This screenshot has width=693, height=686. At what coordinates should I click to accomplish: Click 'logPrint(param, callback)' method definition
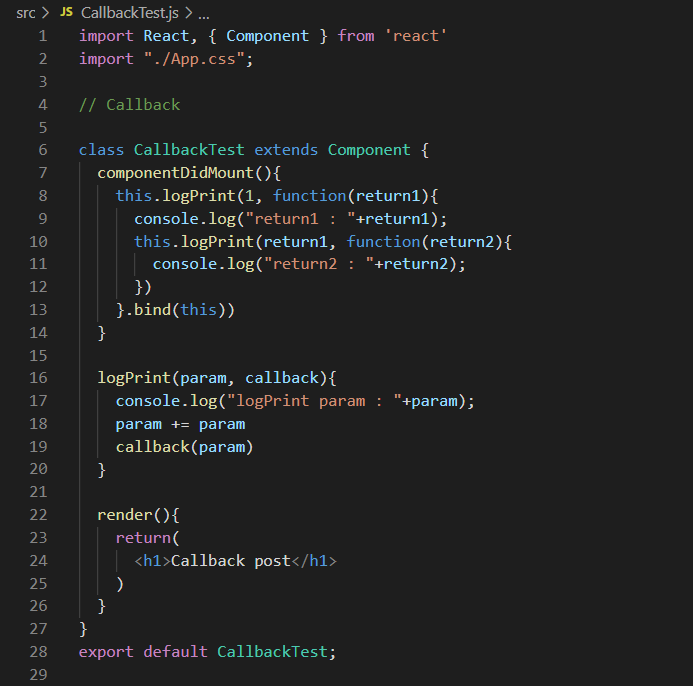pyautogui.click(x=212, y=378)
